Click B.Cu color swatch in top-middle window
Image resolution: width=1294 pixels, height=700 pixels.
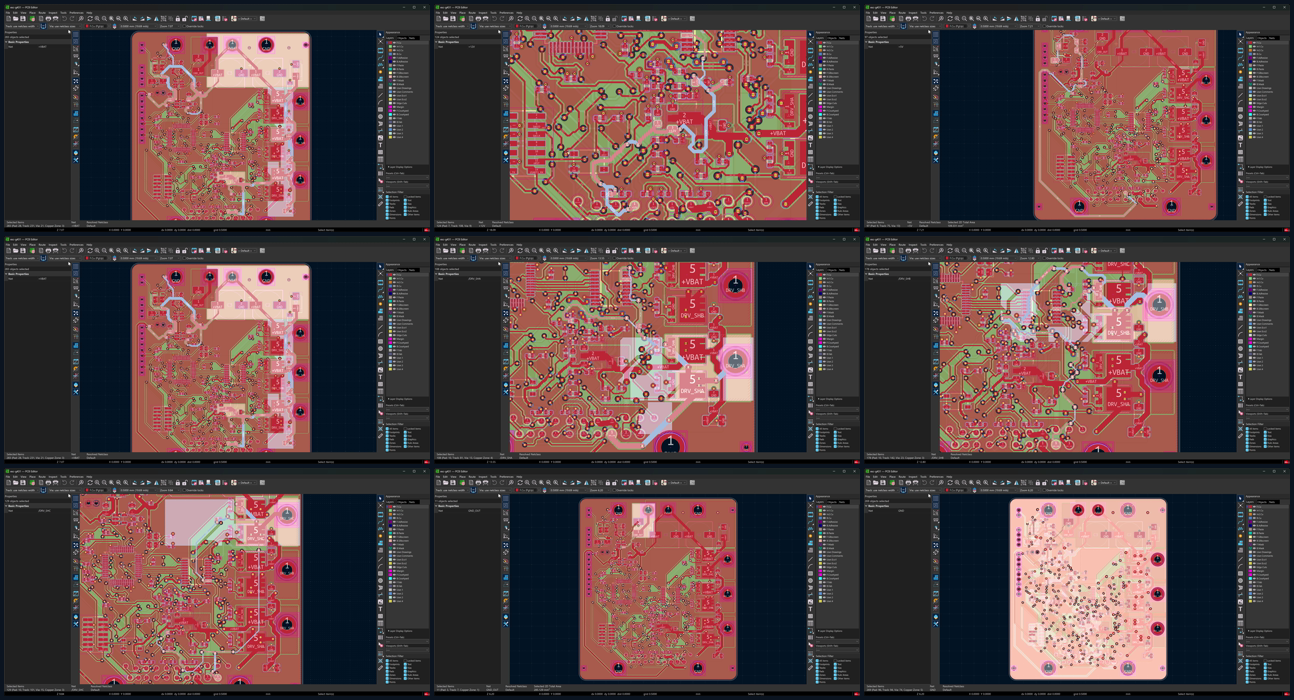821,54
